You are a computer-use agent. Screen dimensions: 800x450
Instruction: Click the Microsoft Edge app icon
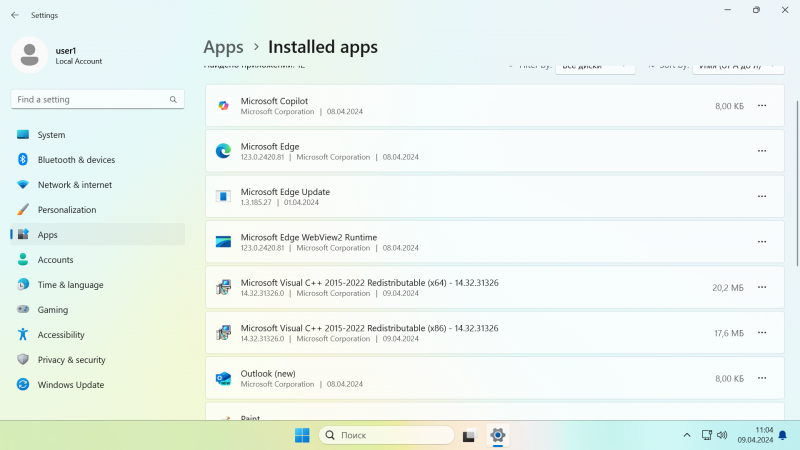223,151
